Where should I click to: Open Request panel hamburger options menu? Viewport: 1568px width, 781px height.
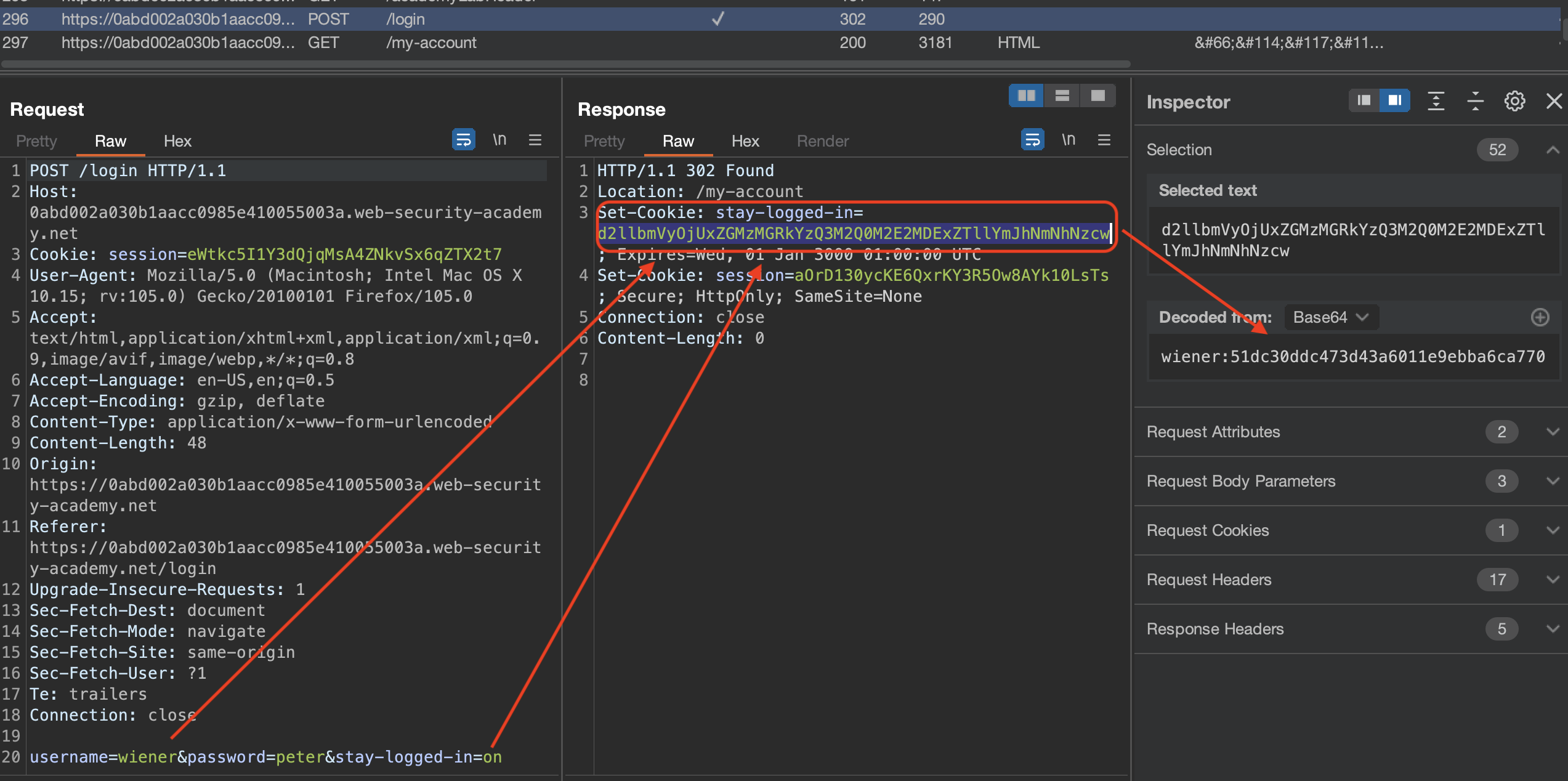[535, 140]
